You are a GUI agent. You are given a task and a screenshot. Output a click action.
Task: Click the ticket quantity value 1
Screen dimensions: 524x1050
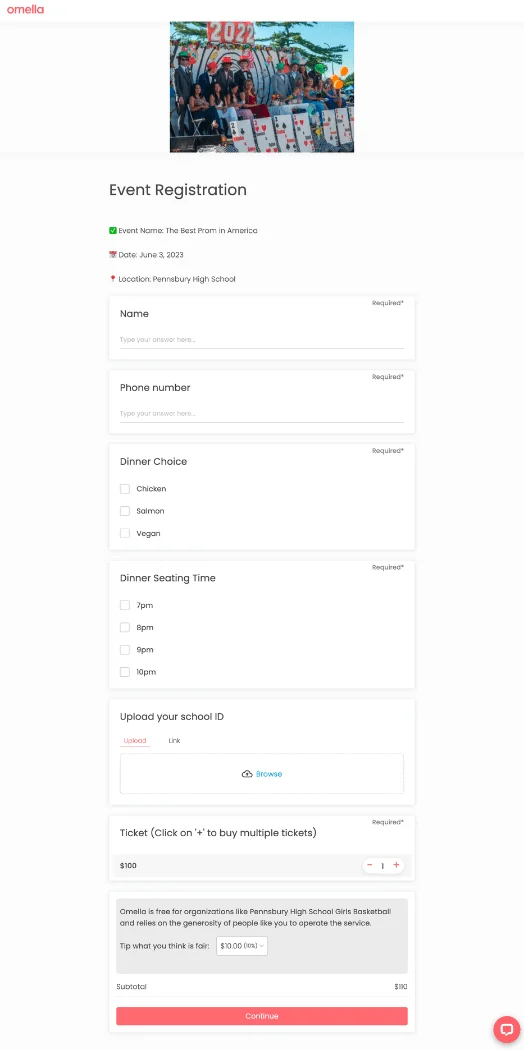[383, 866]
